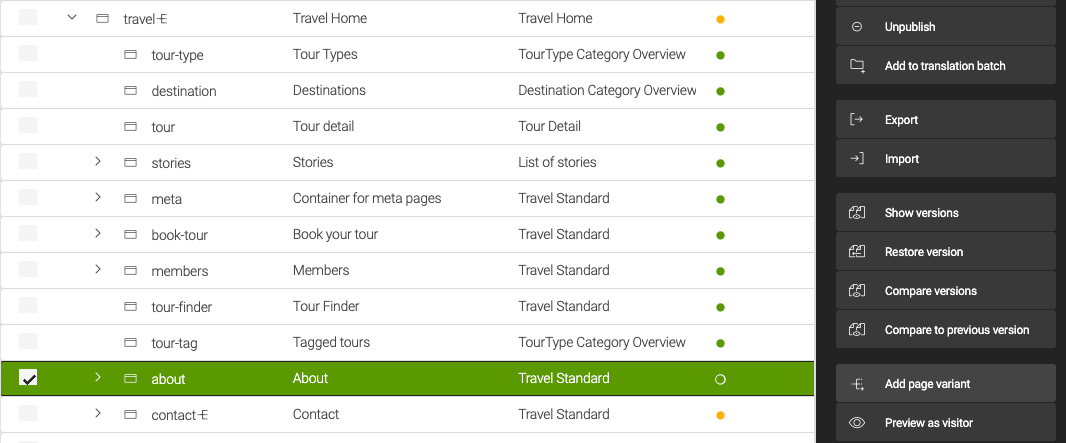The width and height of the screenshot is (1066, 443).
Task: Expand the meta page node
Action: [98, 198]
